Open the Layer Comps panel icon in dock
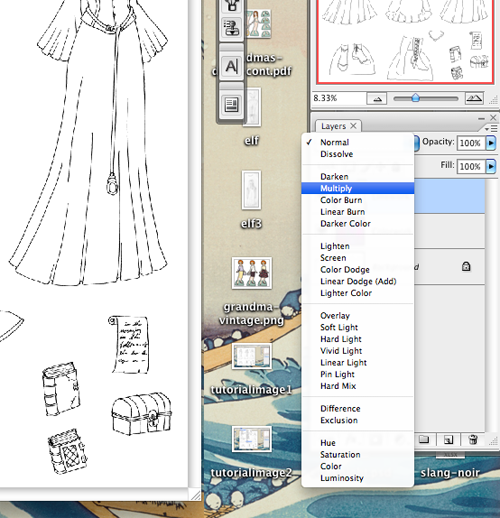Image resolution: width=500 pixels, height=518 pixels. point(232,105)
